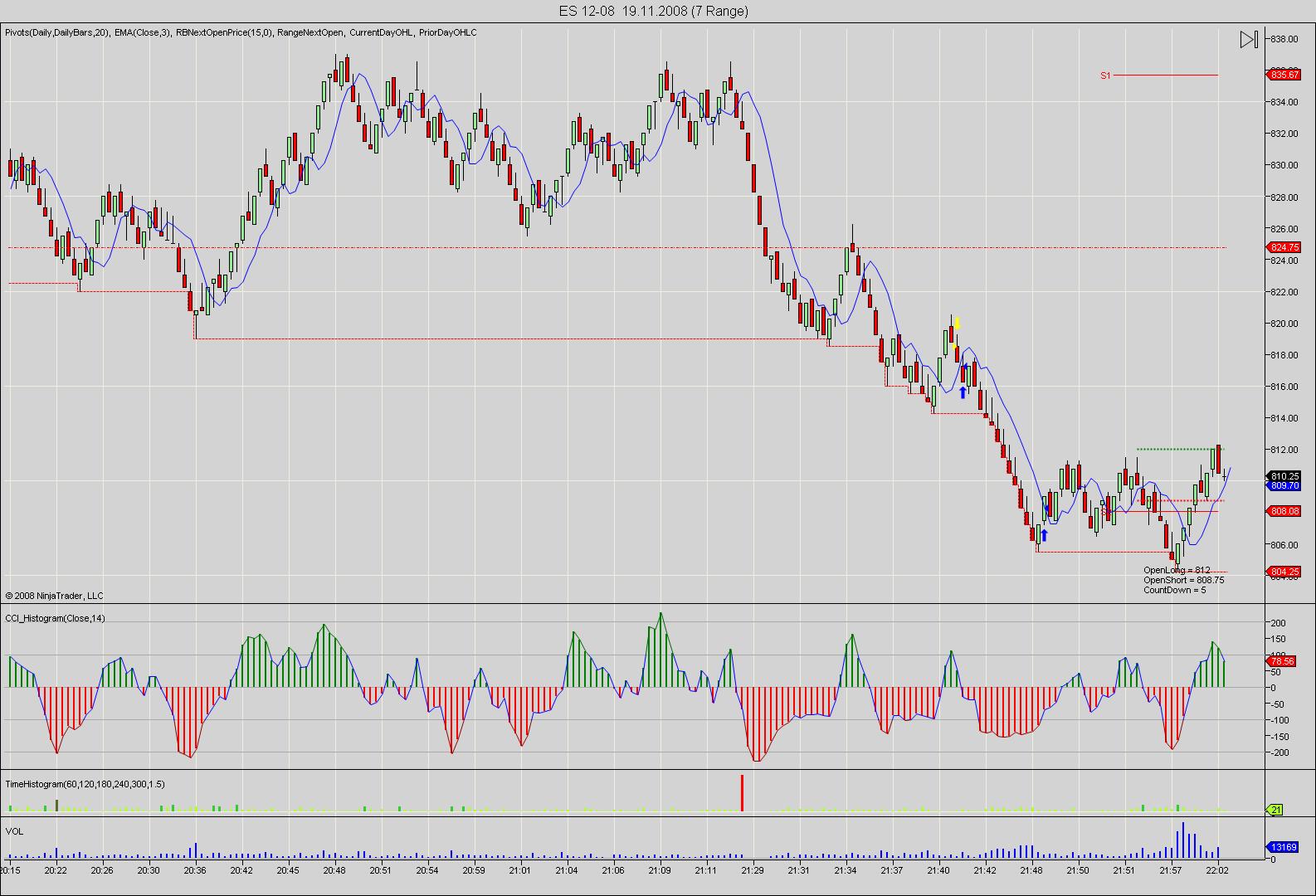Click the red 808.08 price marker
This screenshot has width=1316, height=896.
(1284, 511)
